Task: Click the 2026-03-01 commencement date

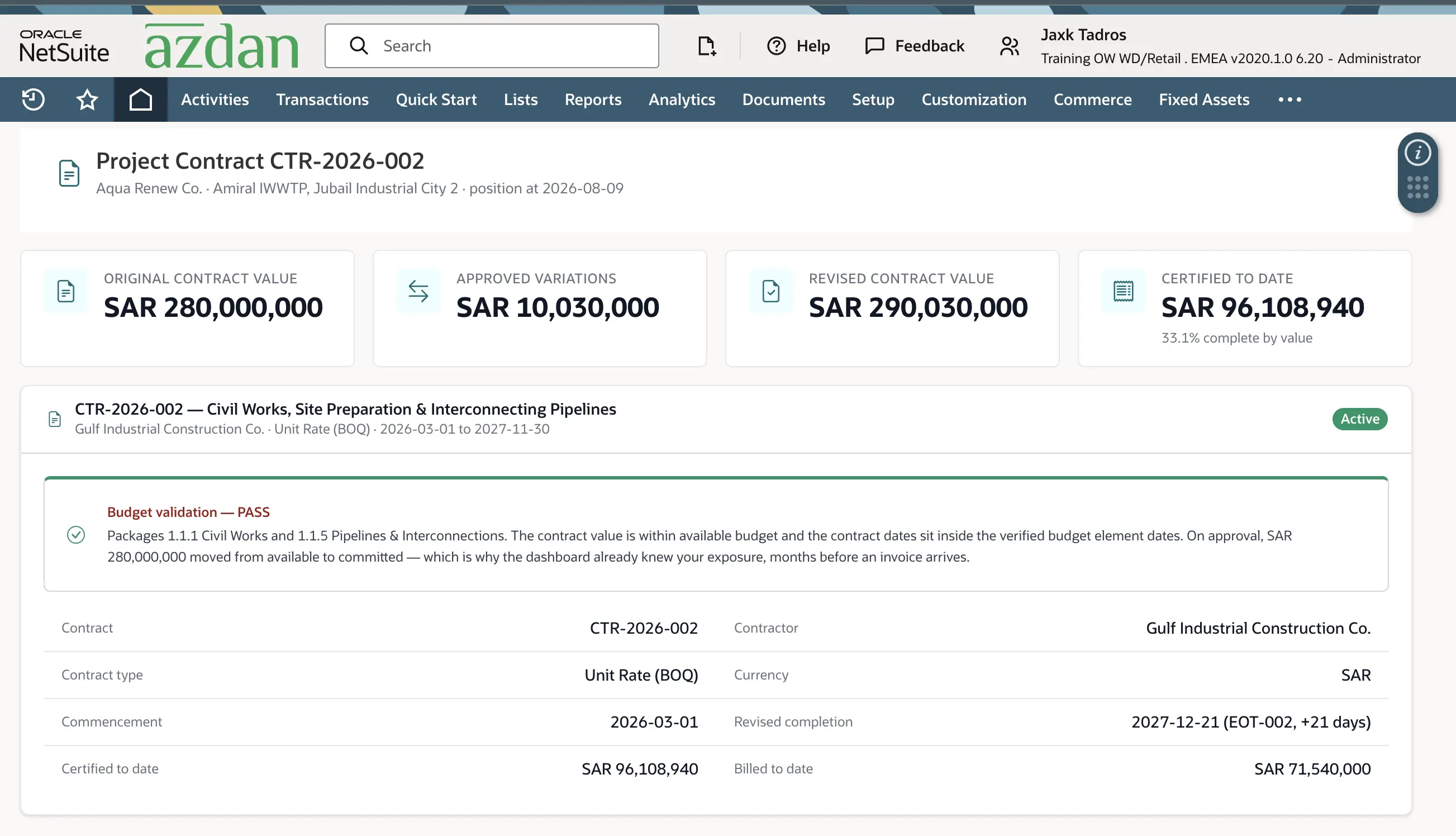Action: [x=654, y=722]
